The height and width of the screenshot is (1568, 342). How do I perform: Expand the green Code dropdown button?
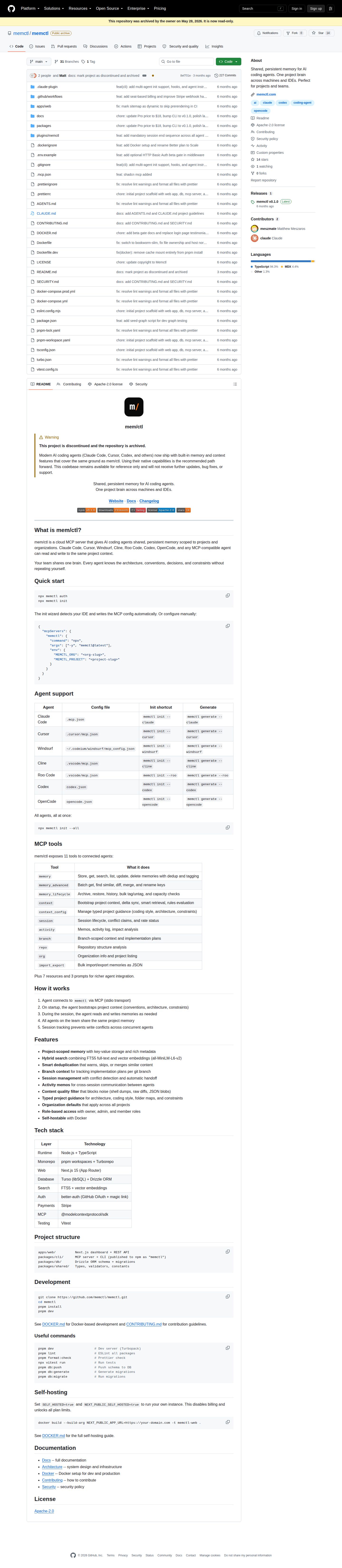(x=228, y=62)
